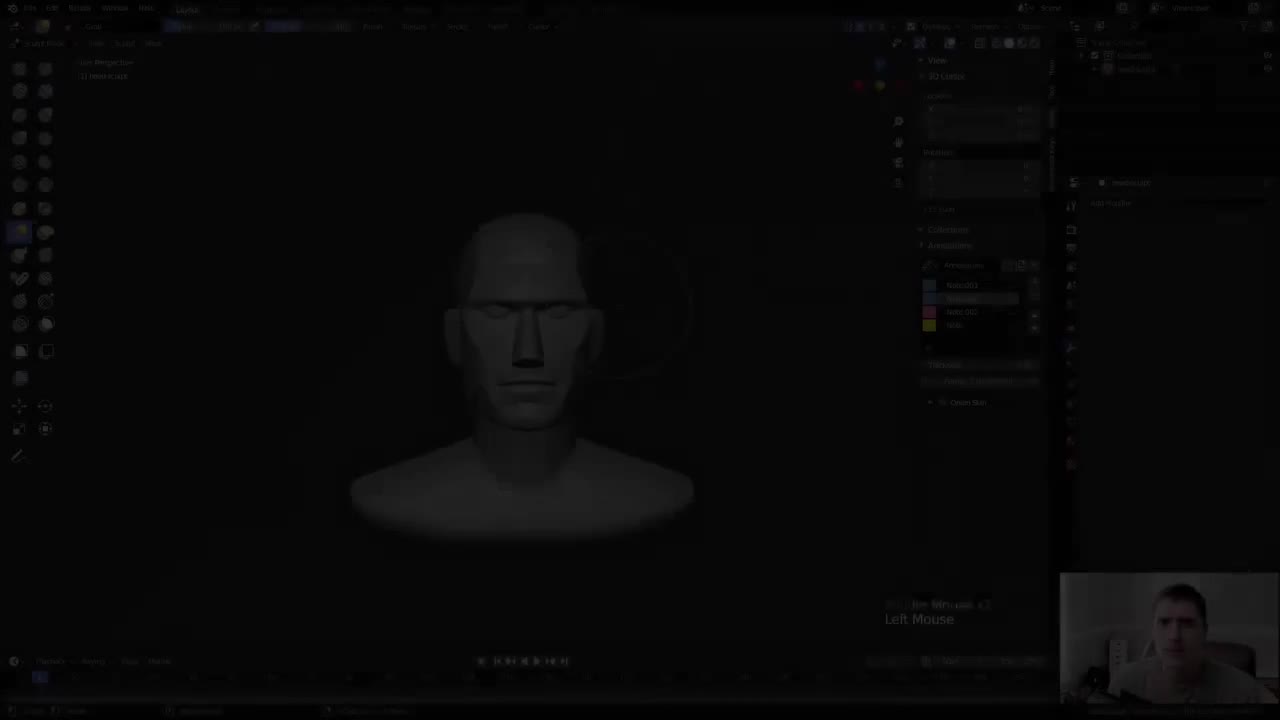Hide Collection with its eye icon
Image resolution: width=1280 pixels, height=720 pixels.
(x=1268, y=56)
